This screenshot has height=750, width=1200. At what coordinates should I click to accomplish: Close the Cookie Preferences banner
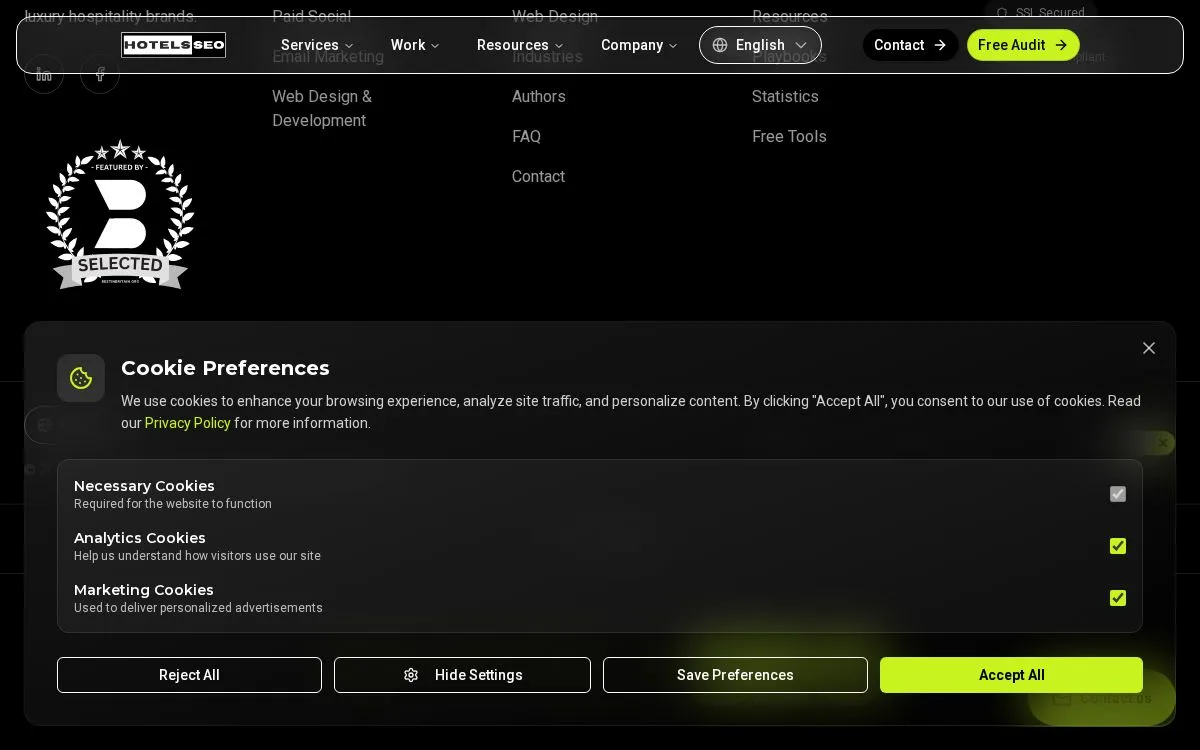point(1149,348)
